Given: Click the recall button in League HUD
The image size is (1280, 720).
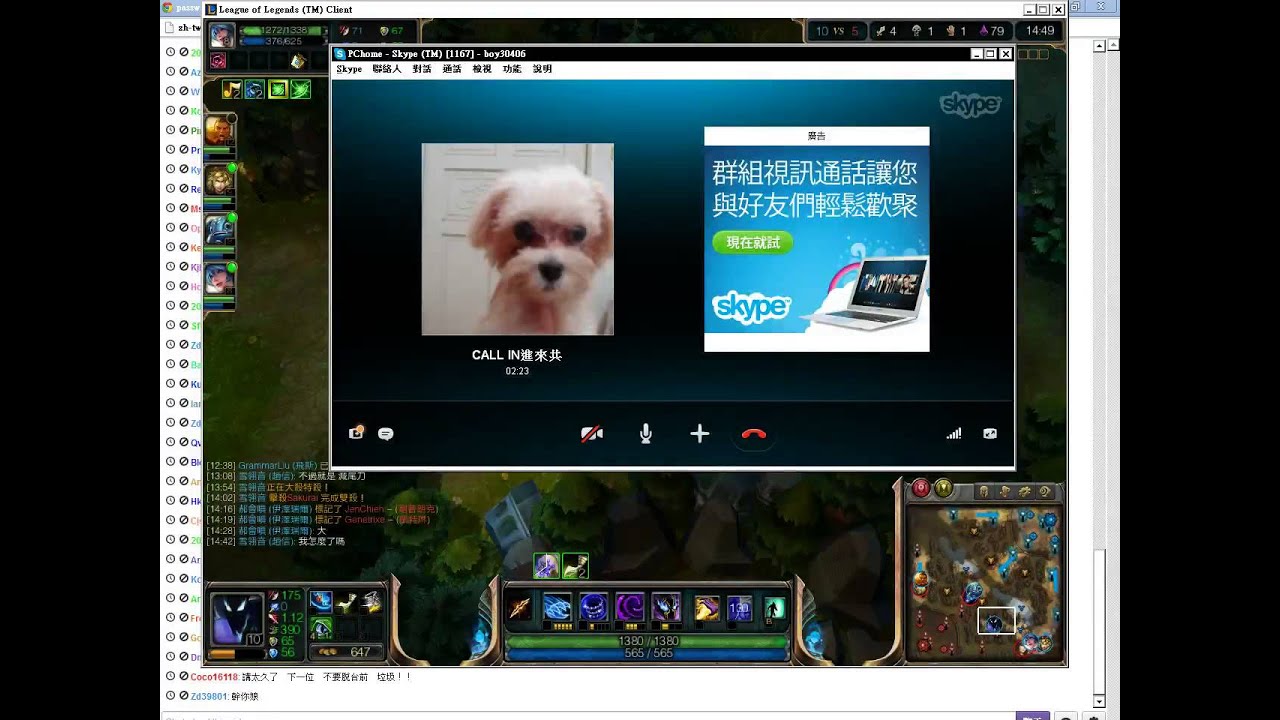Looking at the screenshot, I should point(775,608).
